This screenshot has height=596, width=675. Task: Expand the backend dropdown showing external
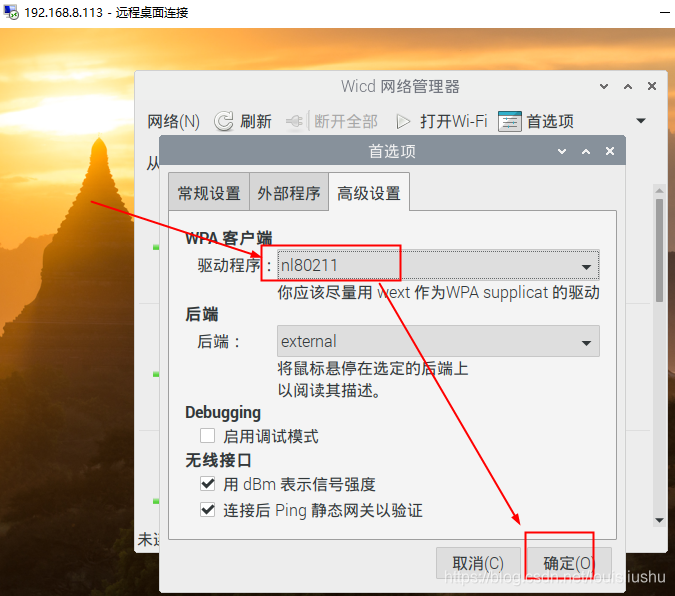click(x=438, y=341)
